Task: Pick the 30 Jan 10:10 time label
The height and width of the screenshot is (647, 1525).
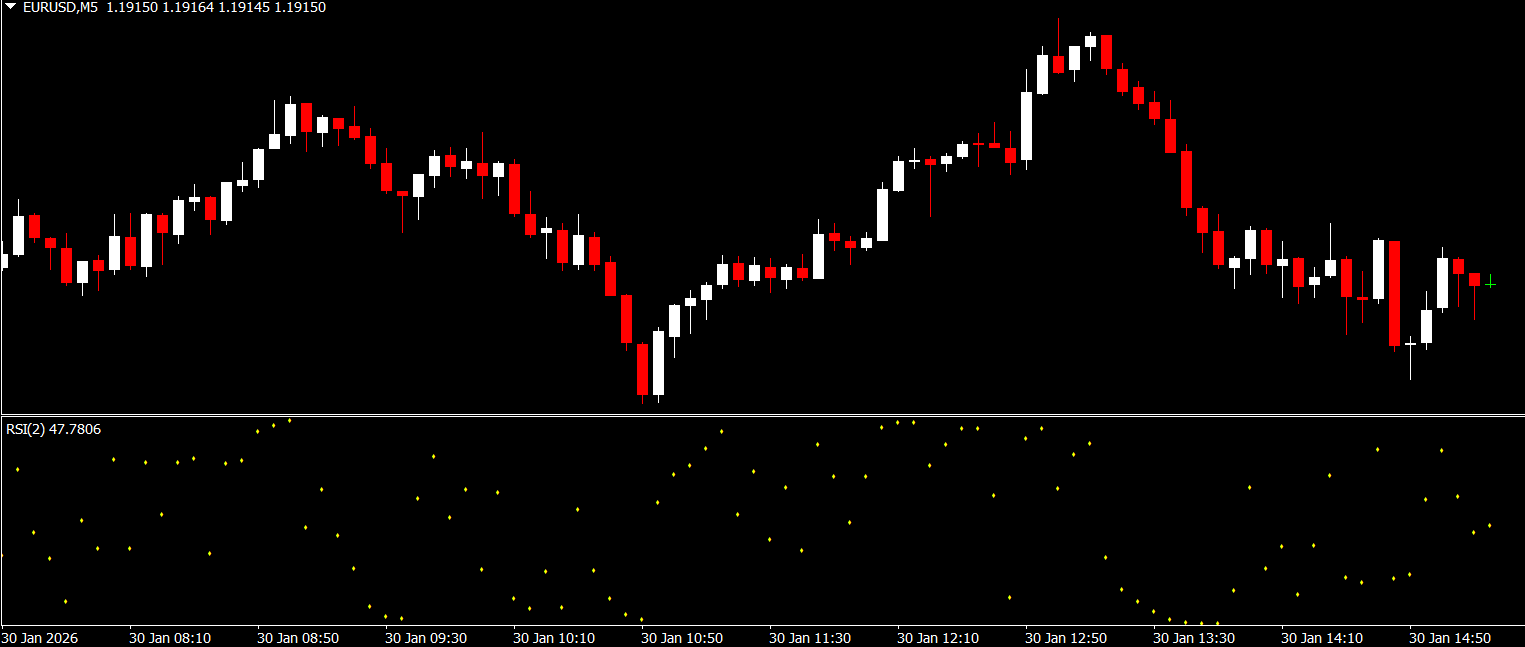Action: click(554, 637)
